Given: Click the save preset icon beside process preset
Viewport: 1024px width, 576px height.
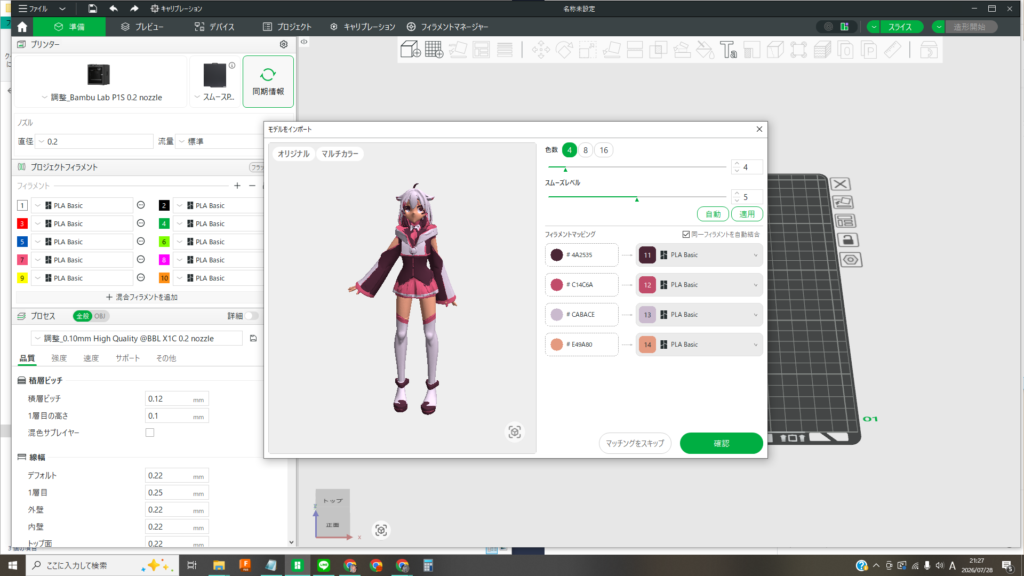Looking at the screenshot, I should pyautogui.click(x=253, y=338).
